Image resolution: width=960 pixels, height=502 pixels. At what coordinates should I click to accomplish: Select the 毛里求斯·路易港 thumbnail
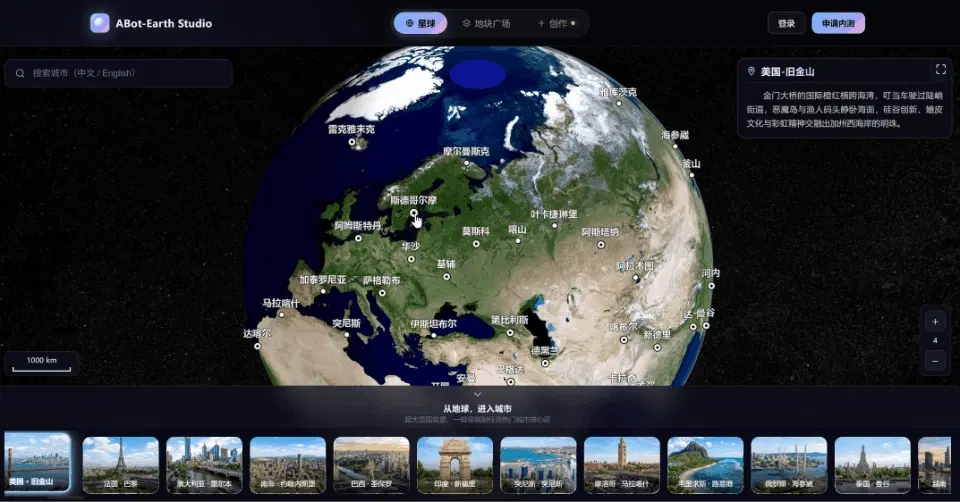tap(705, 465)
